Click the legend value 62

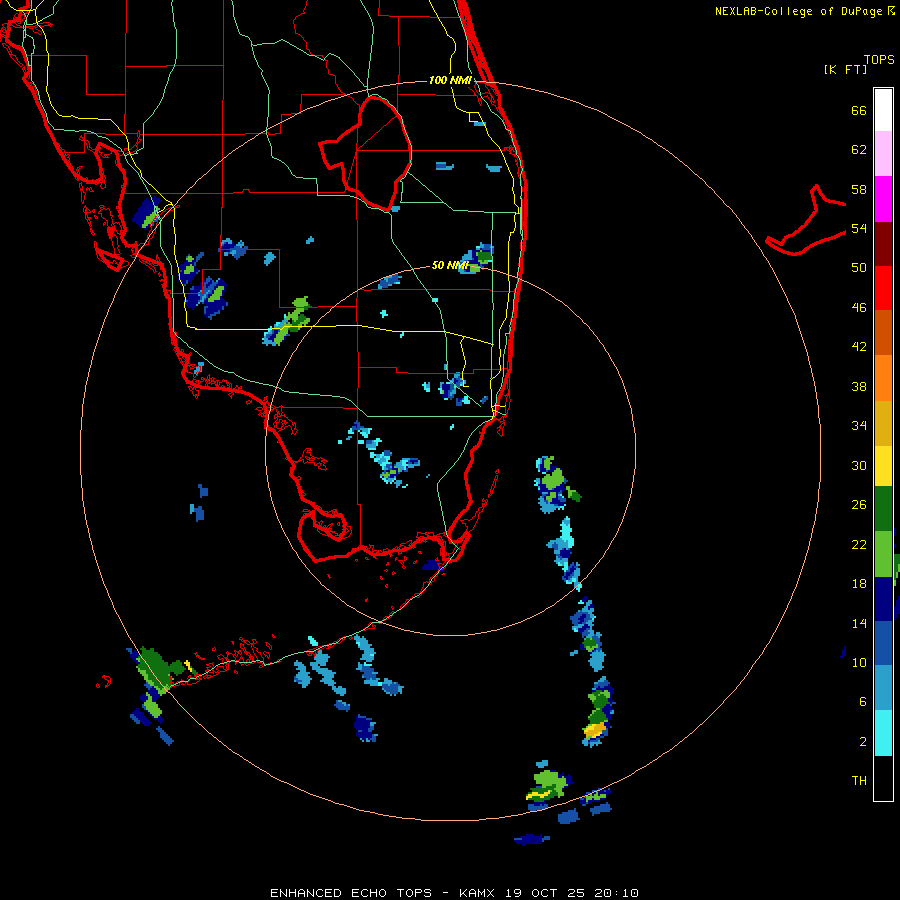point(859,150)
